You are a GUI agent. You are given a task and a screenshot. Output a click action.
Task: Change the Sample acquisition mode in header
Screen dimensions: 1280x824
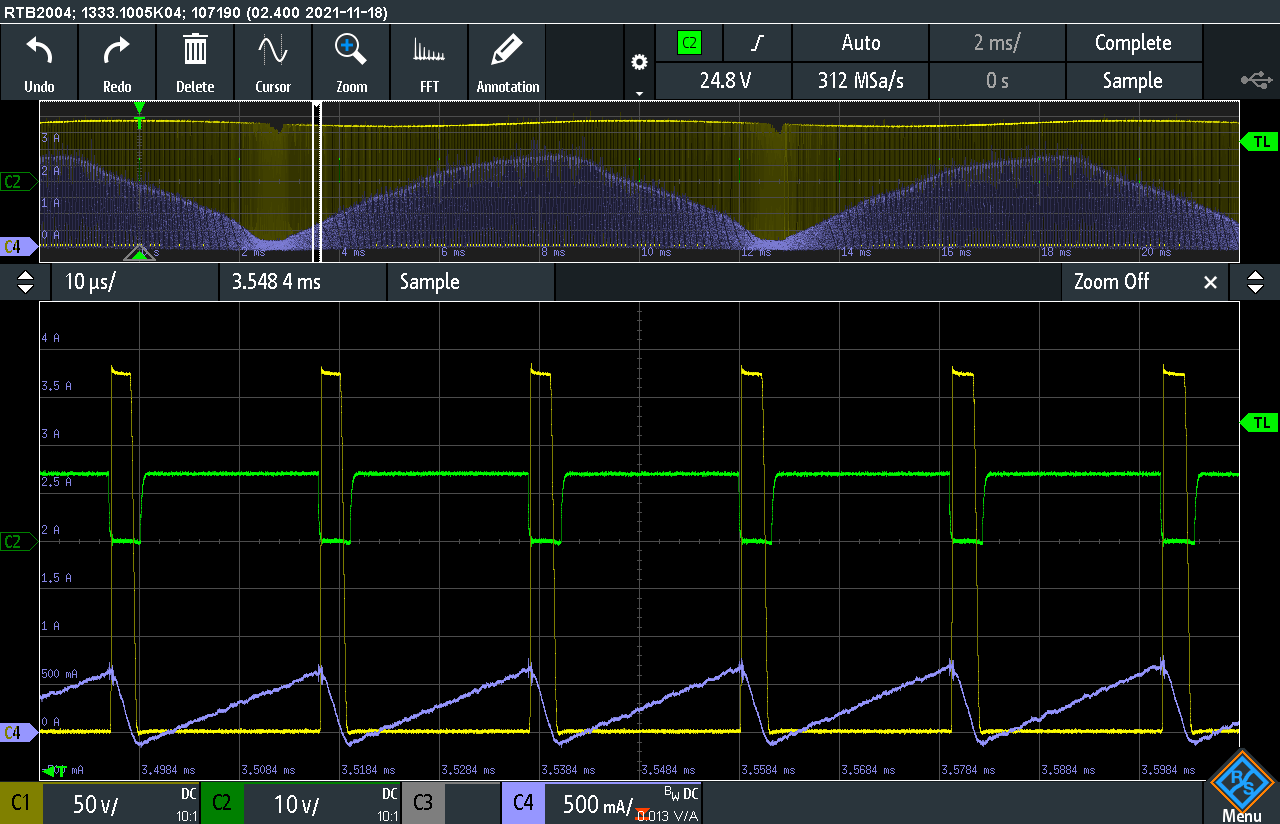pyautogui.click(x=1132, y=81)
